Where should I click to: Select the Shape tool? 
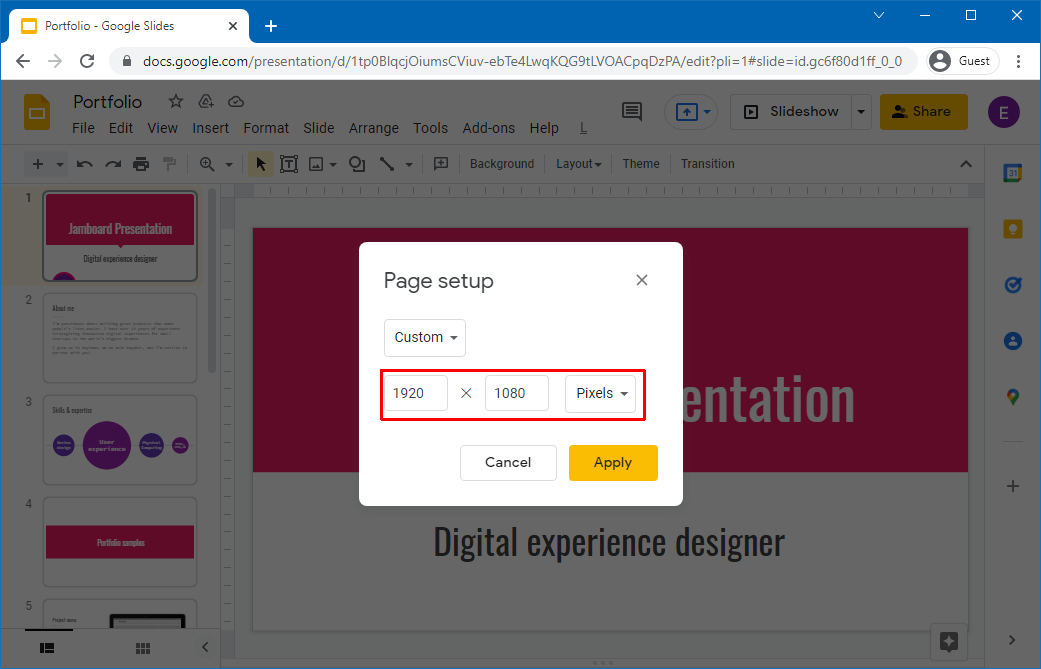click(x=357, y=163)
